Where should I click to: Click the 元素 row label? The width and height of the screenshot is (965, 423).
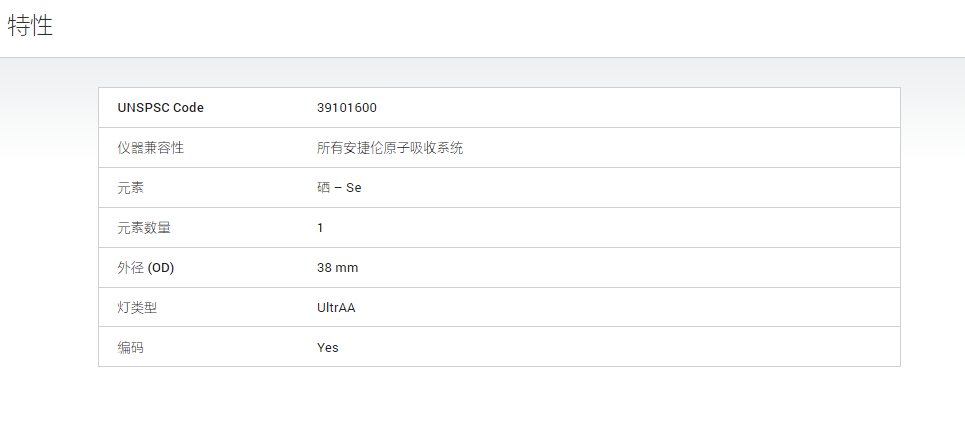131,188
